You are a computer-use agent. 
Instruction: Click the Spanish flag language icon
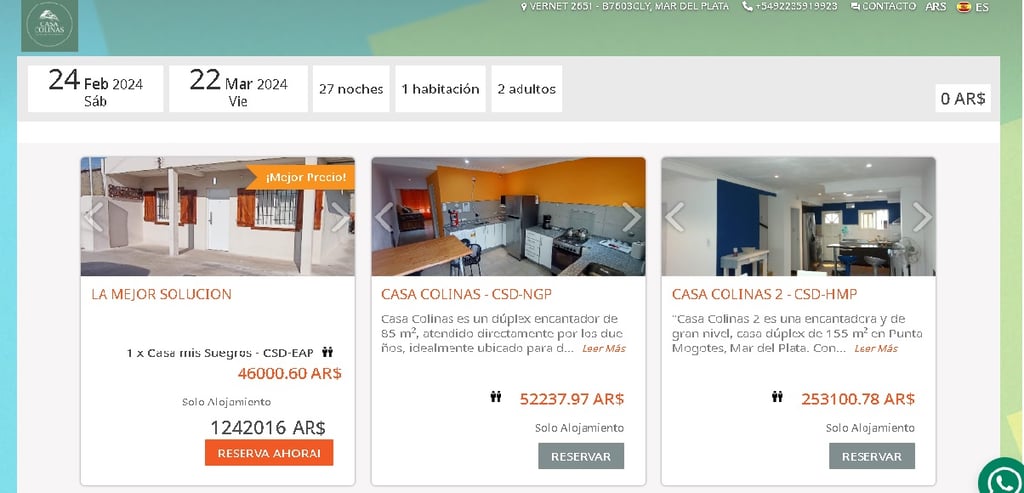(x=963, y=7)
